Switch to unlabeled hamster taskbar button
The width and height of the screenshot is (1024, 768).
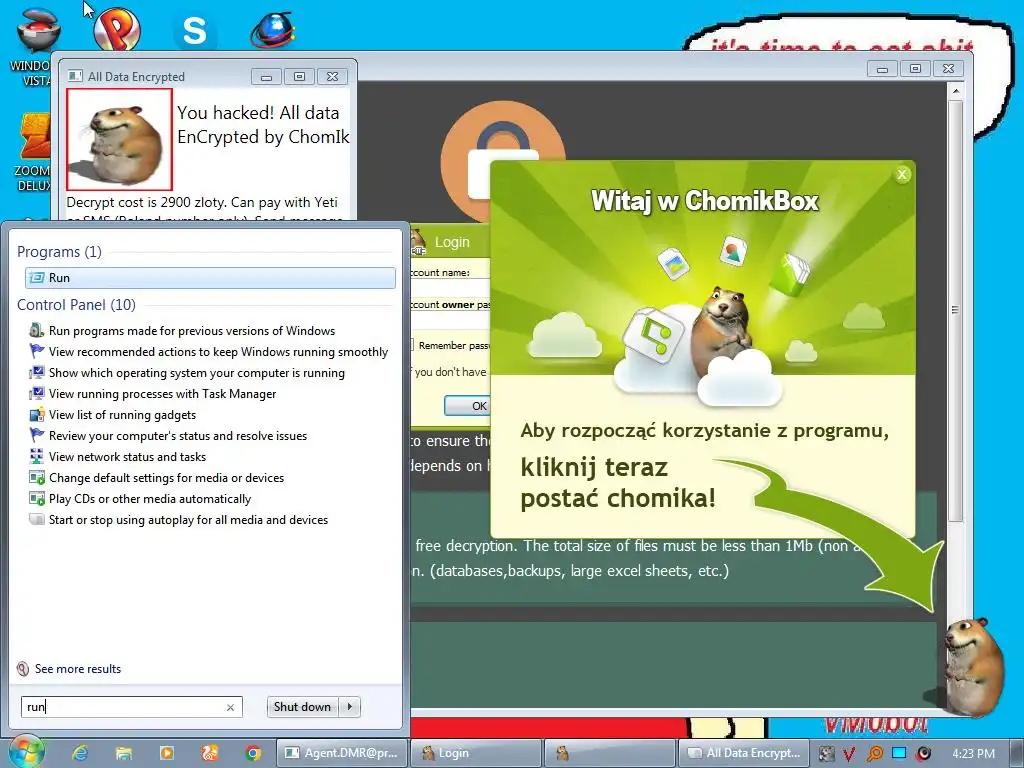(610, 753)
